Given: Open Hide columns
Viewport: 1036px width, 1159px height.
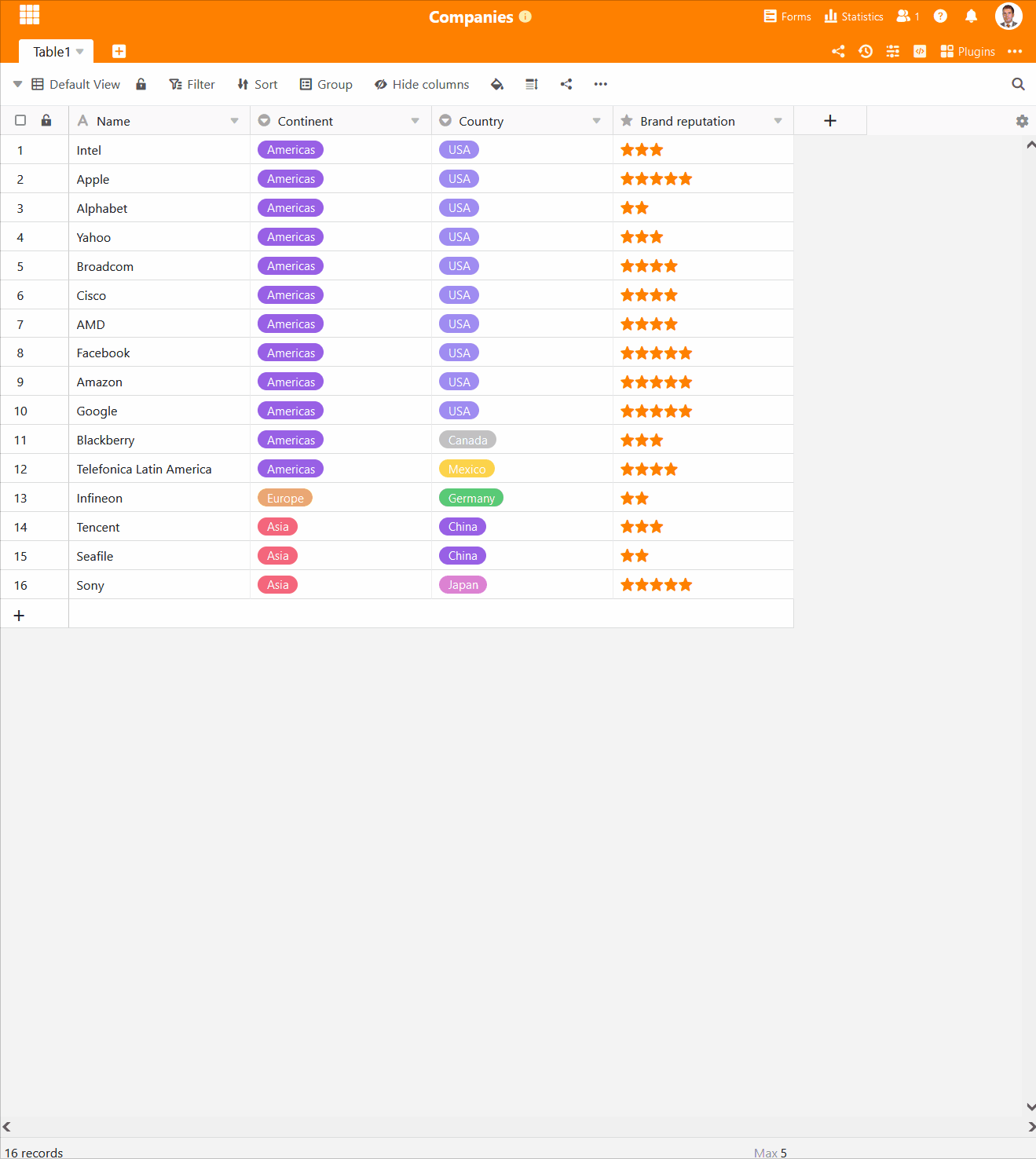Looking at the screenshot, I should click(x=422, y=84).
